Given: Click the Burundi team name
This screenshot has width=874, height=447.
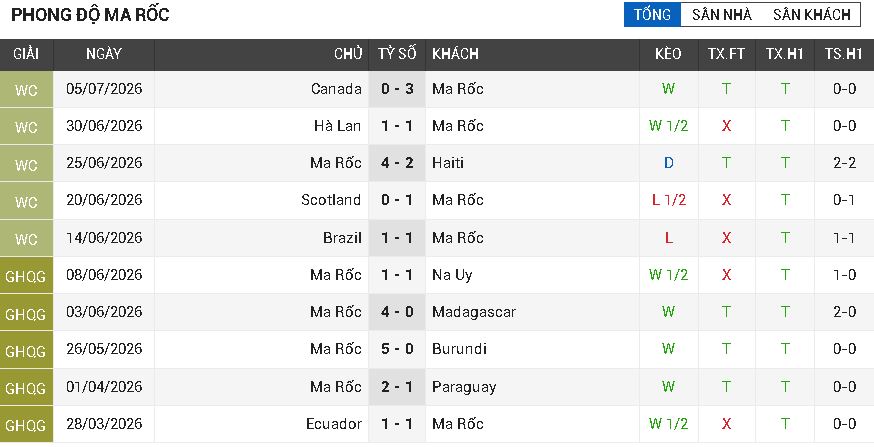Looking at the screenshot, I should coord(459,349).
